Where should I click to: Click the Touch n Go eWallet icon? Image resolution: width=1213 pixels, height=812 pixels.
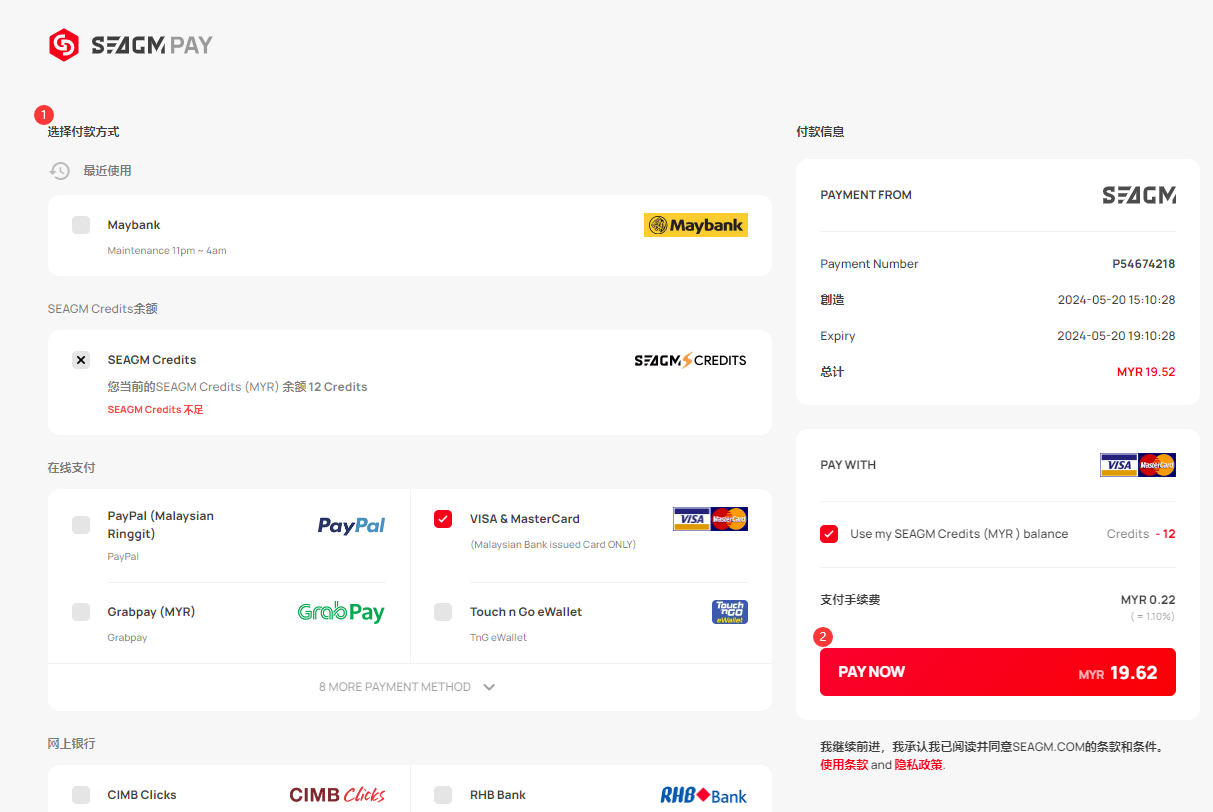click(730, 612)
